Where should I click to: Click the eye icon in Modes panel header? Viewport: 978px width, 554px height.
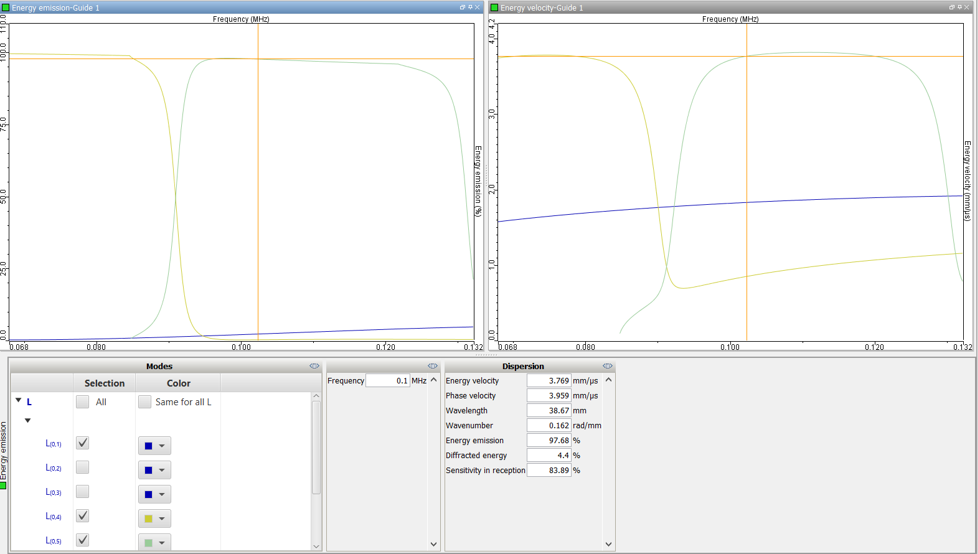314,366
